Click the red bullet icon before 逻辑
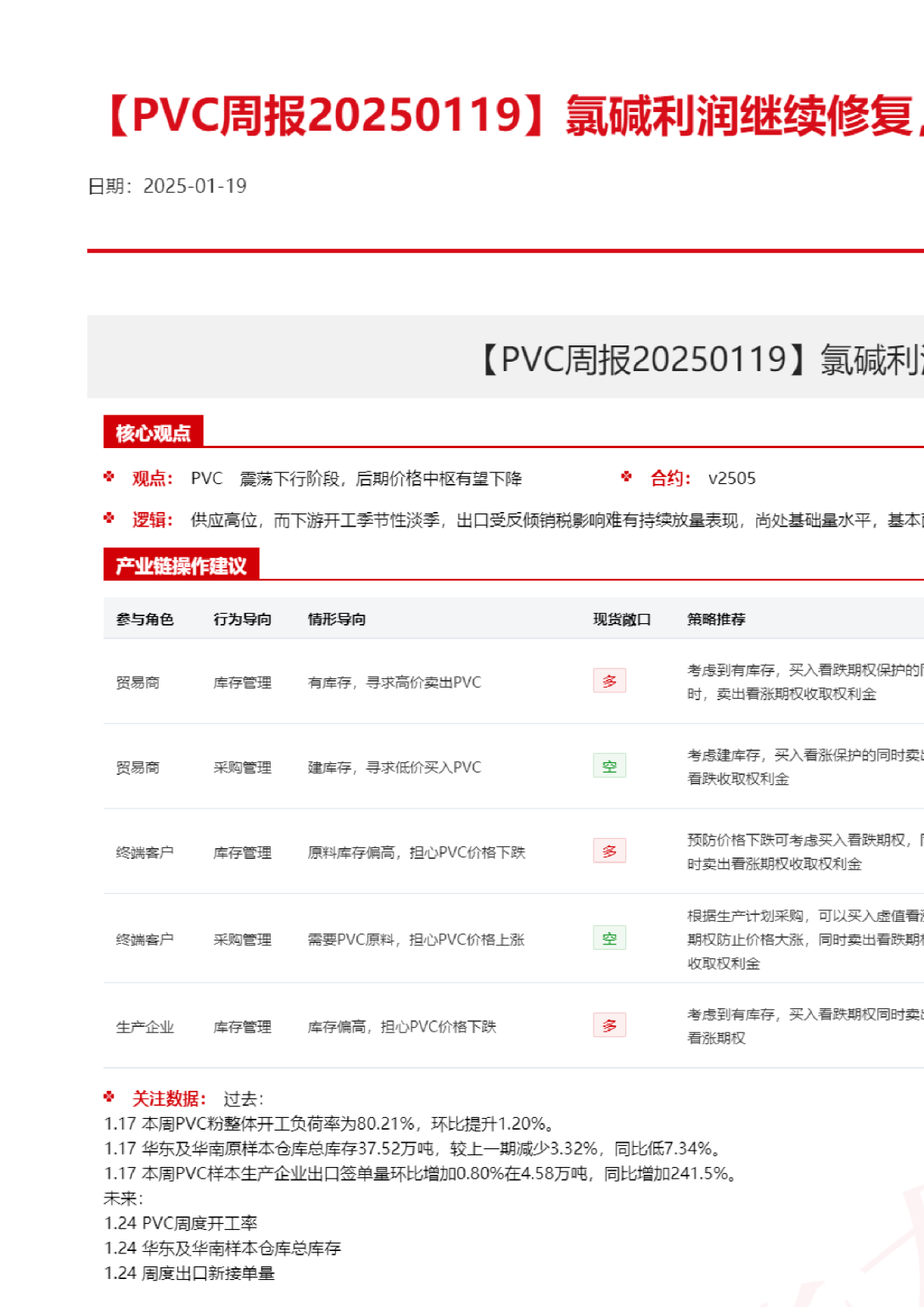This screenshot has height=1307, width=924. pyautogui.click(x=109, y=518)
